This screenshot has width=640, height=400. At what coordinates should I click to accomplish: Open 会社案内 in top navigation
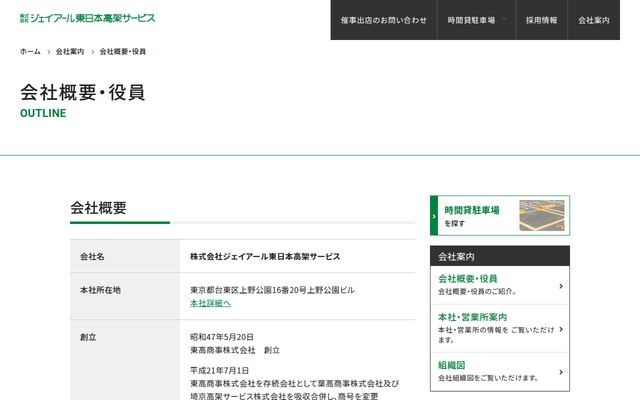click(x=593, y=20)
